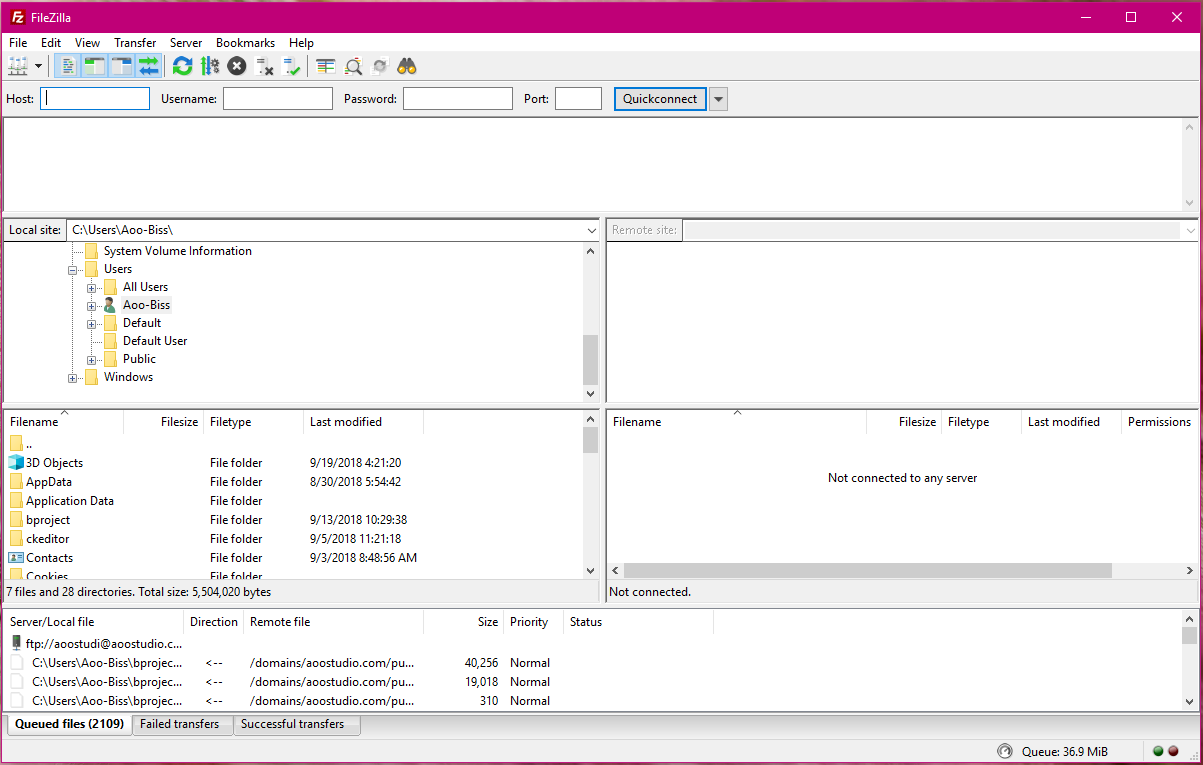Click the Port input field
Viewport: 1203px width, 765px height.
[x=578, y=99]
